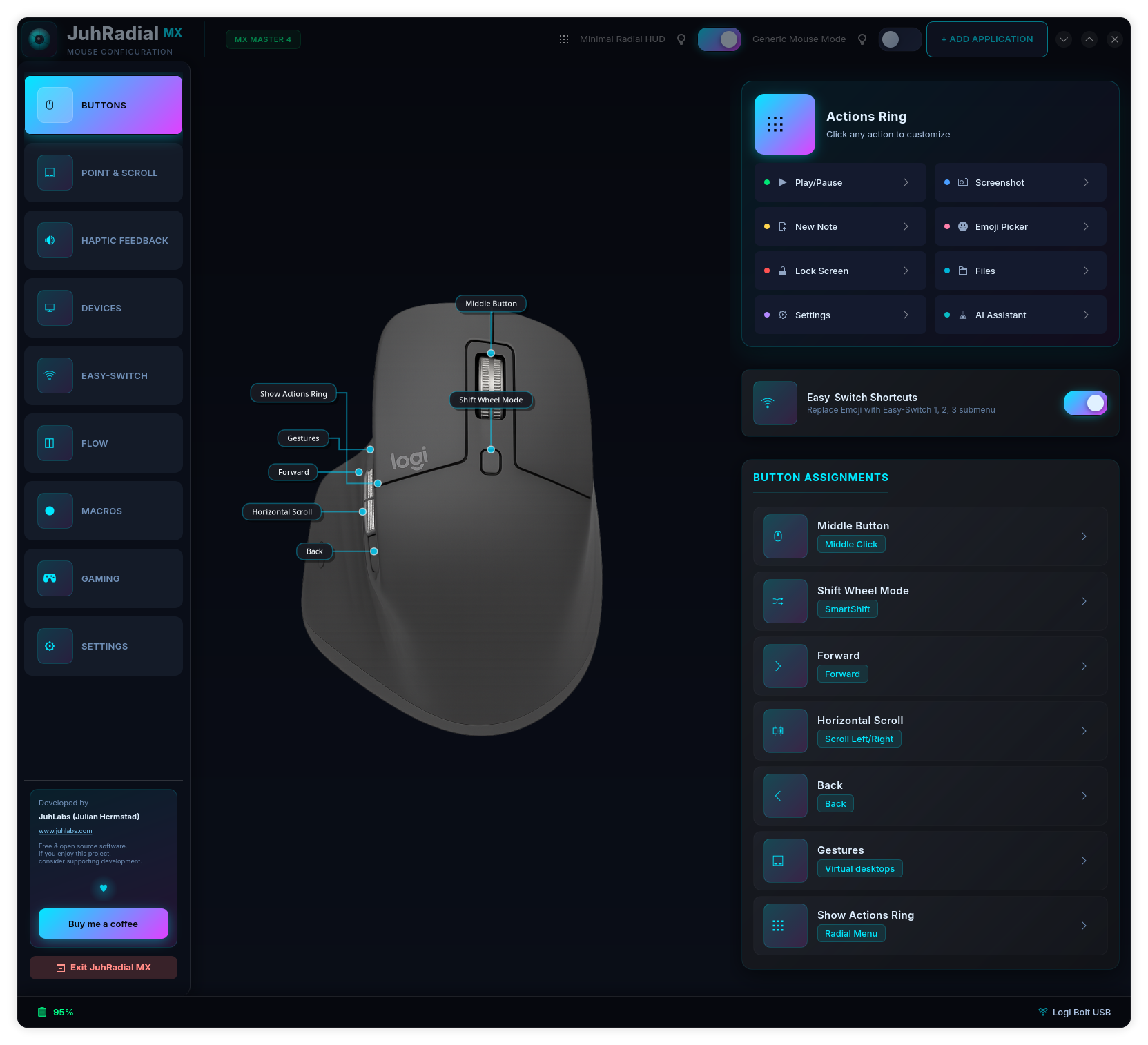1148x1045 pixels.
Task: Click the Haptic Feedback speaker icon
Action: [55, 240]
